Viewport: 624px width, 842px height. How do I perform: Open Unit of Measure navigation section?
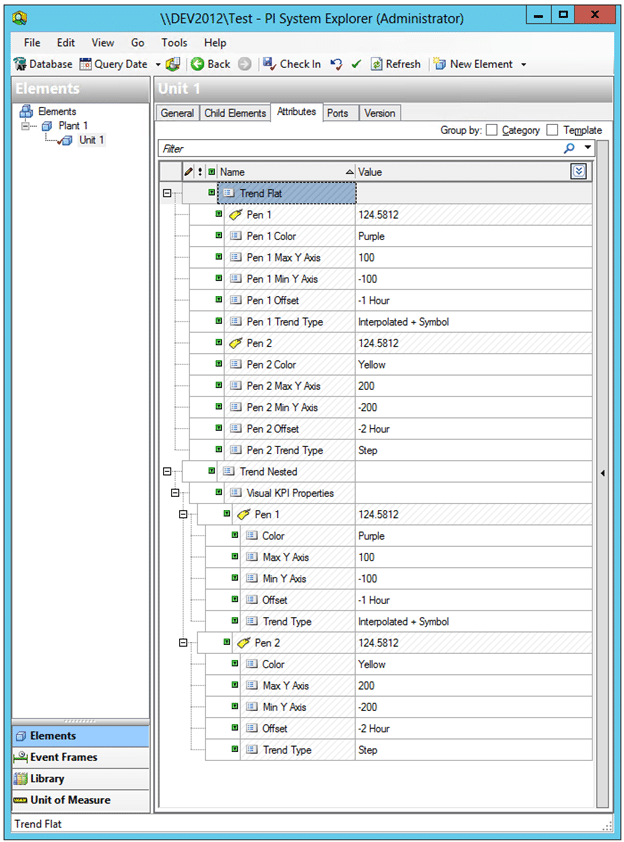coord(70,800)
